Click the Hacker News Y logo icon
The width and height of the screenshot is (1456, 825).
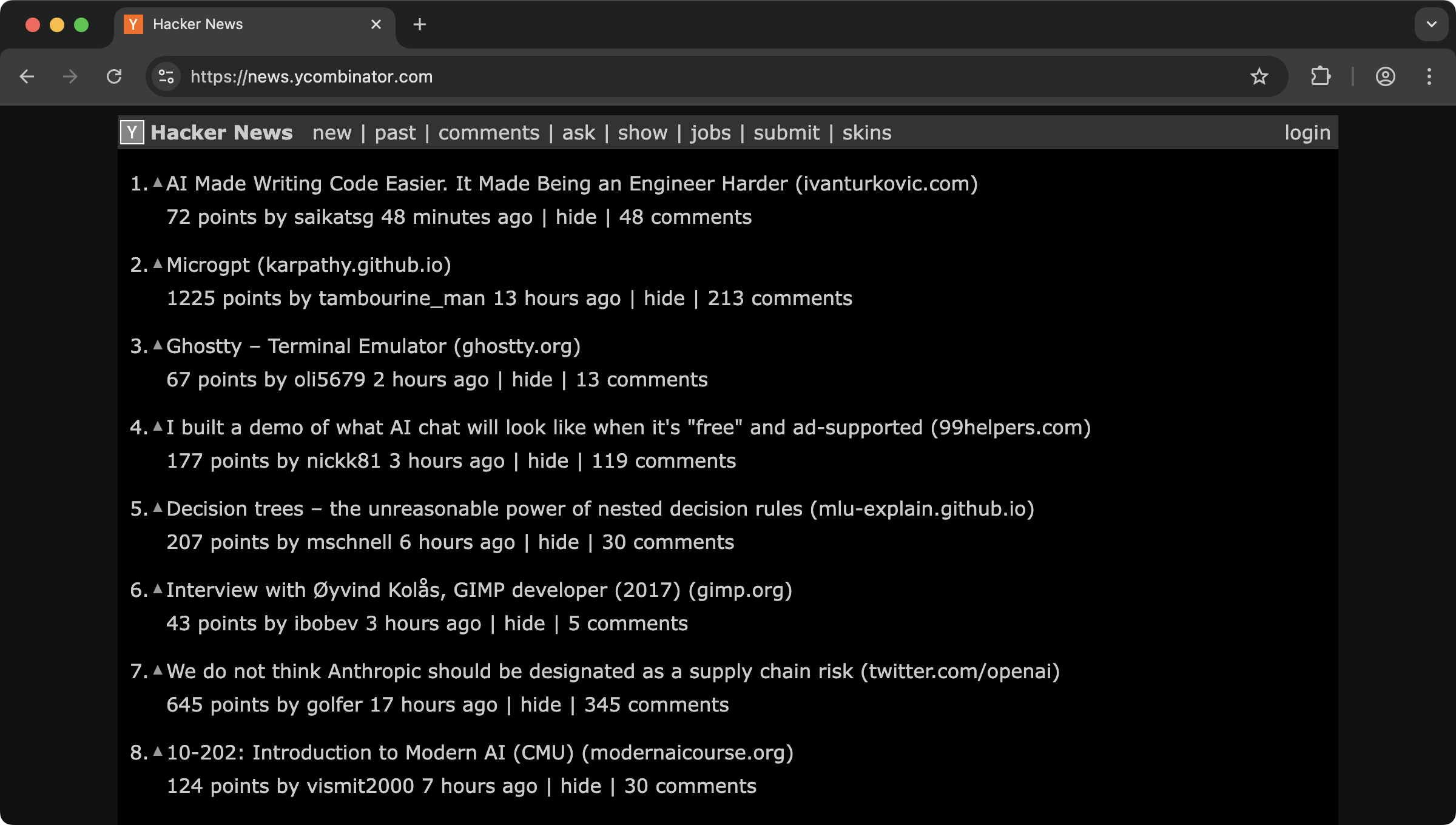point(132,132)
